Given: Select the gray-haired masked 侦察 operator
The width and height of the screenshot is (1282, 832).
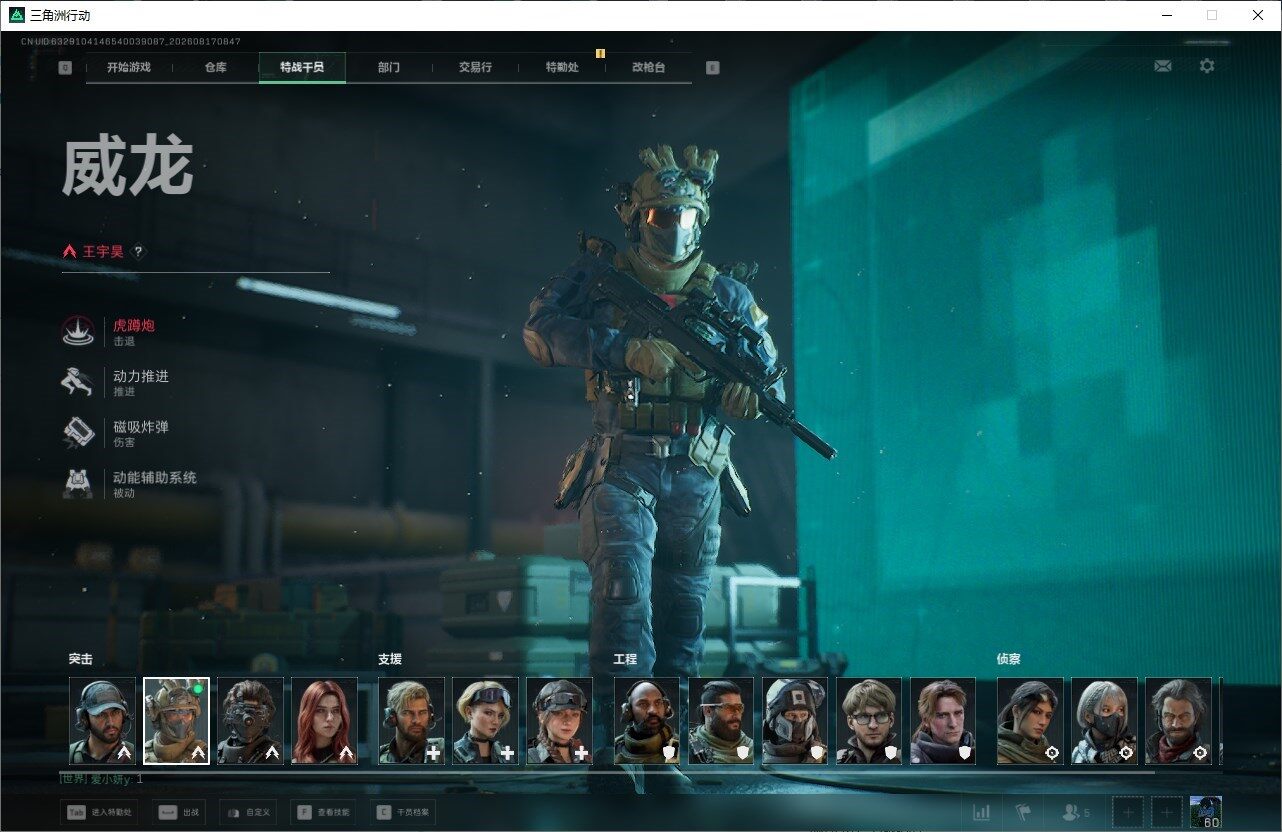Looking at the screenshot, I should (1104, 721).
